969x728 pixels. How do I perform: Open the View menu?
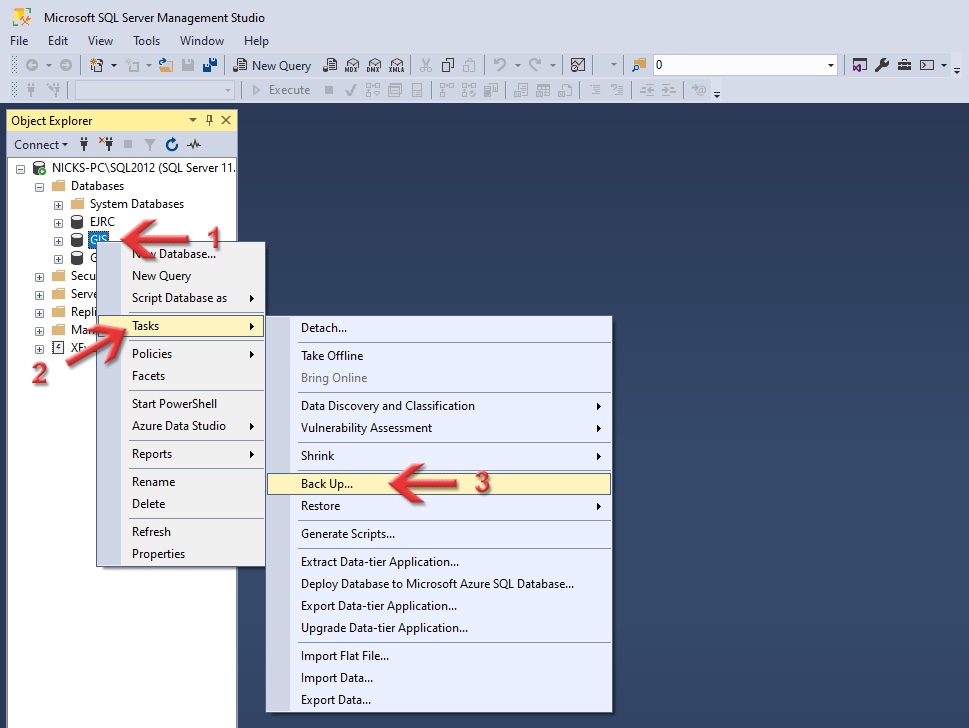coord(100,41)
